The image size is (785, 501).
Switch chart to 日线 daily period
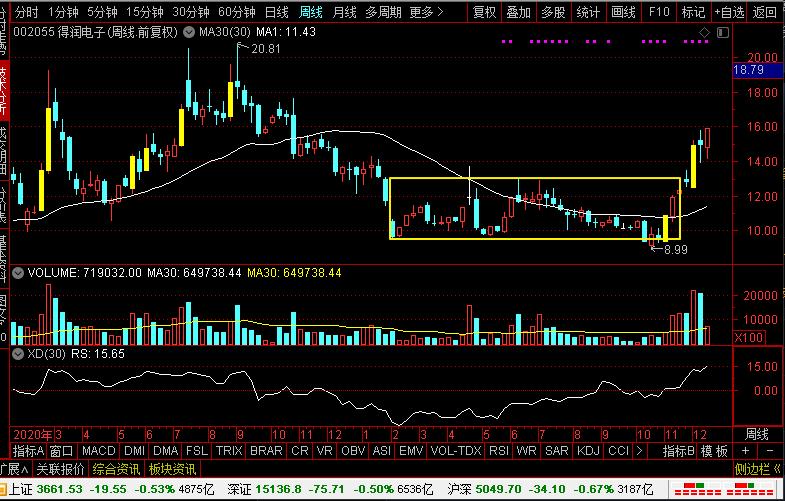[x=277, y=12]
